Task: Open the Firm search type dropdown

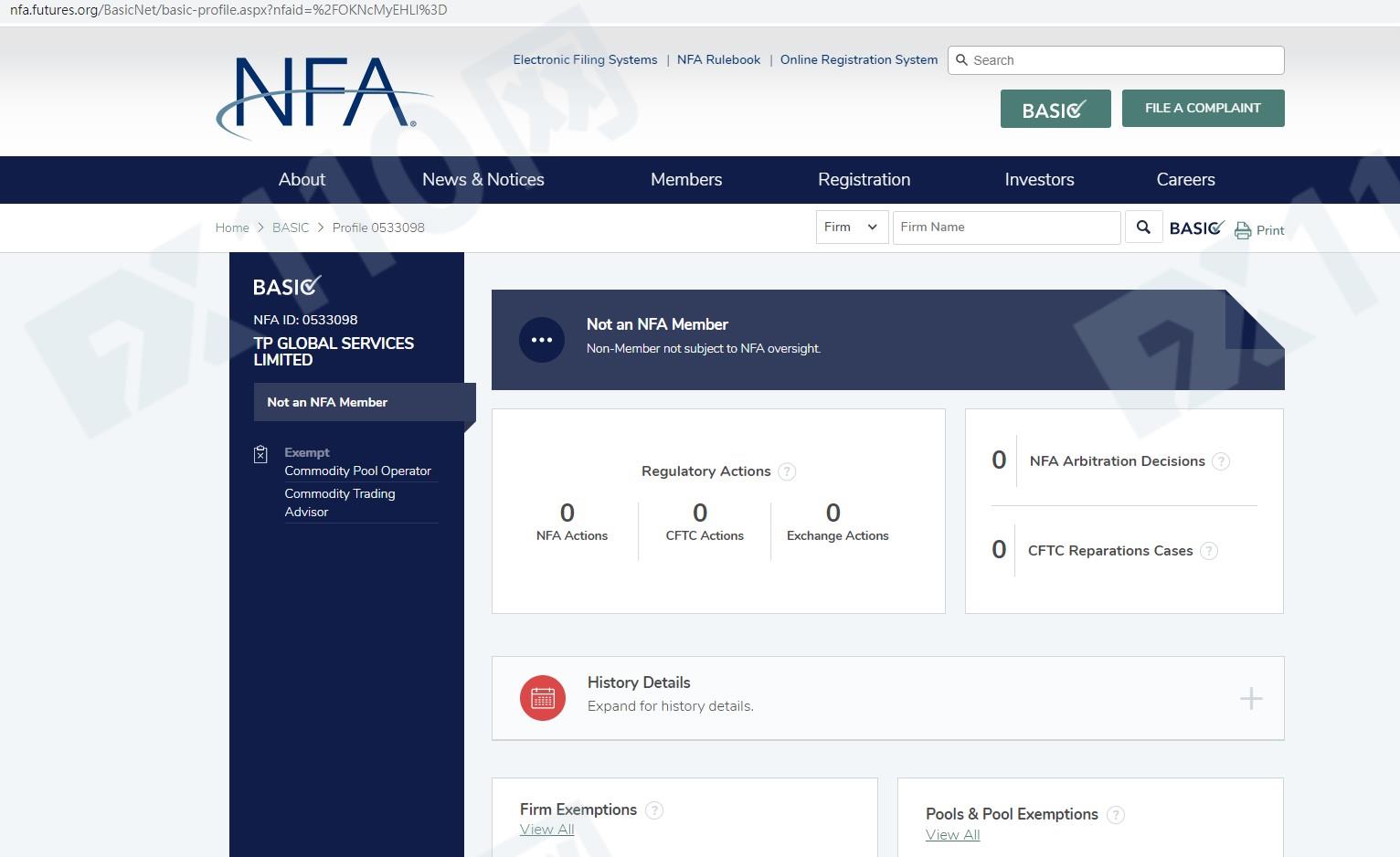Action: click(852, 227)
